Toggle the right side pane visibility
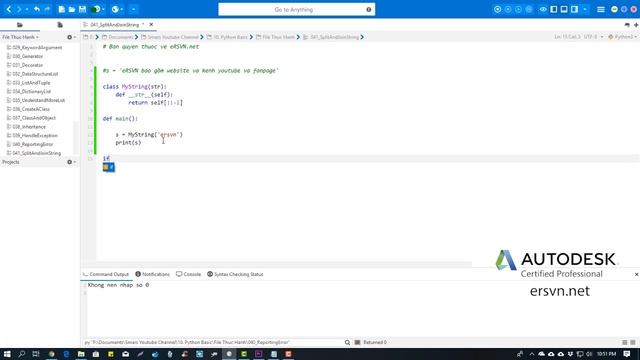This screenshot has width=640, height=360. coord(574,9)
